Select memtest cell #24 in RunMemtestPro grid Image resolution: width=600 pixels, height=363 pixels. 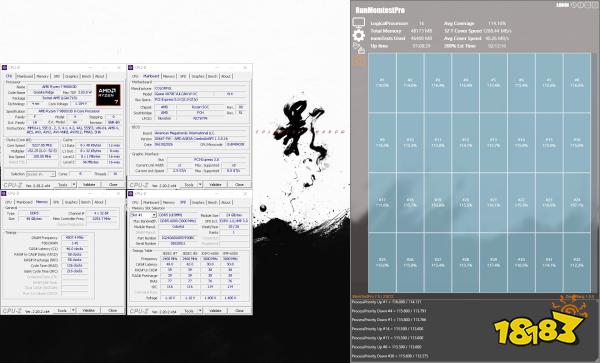pyautogui.click(x=577, y=202)
